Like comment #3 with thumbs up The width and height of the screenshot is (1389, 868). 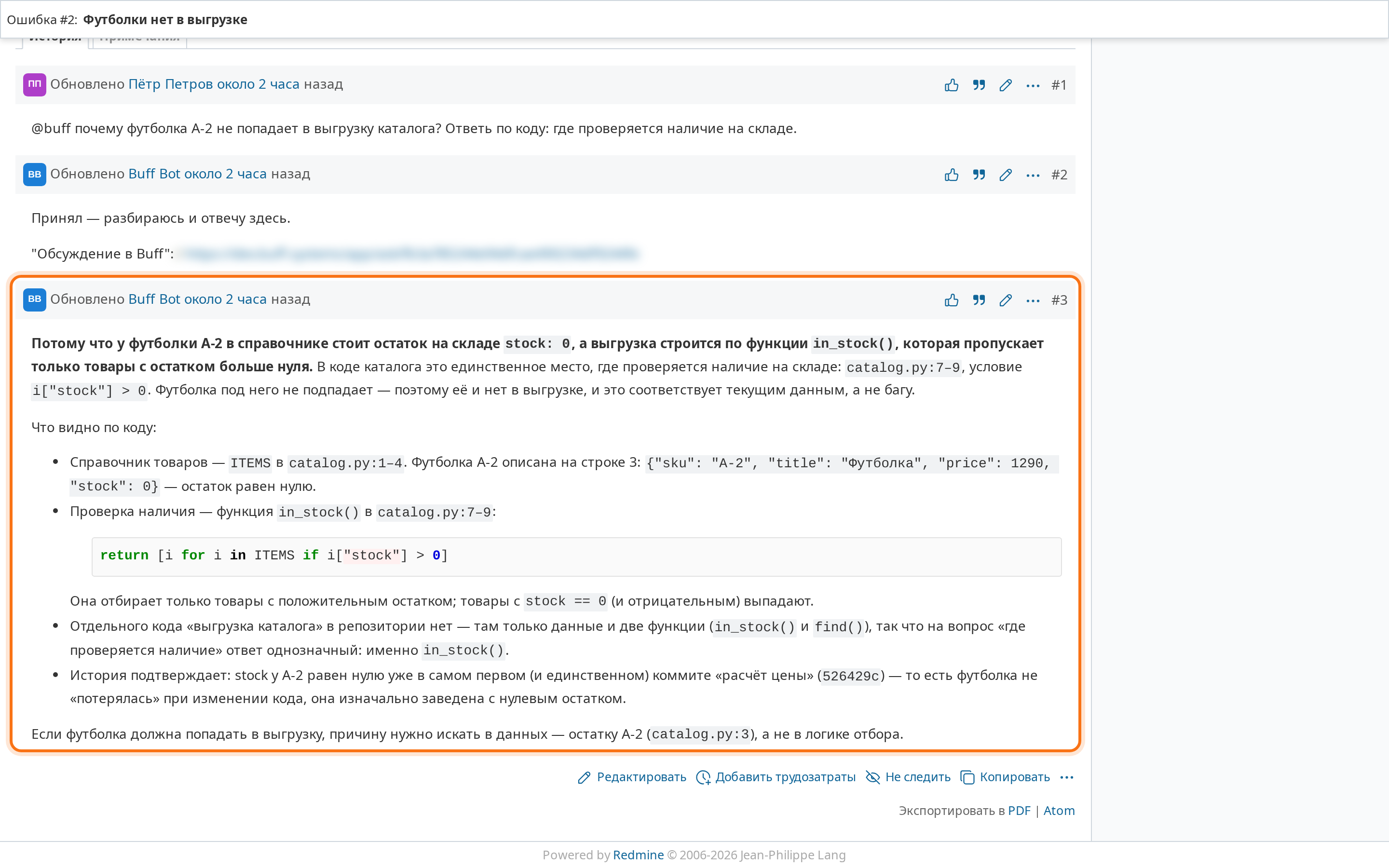(x=951, y=299)
